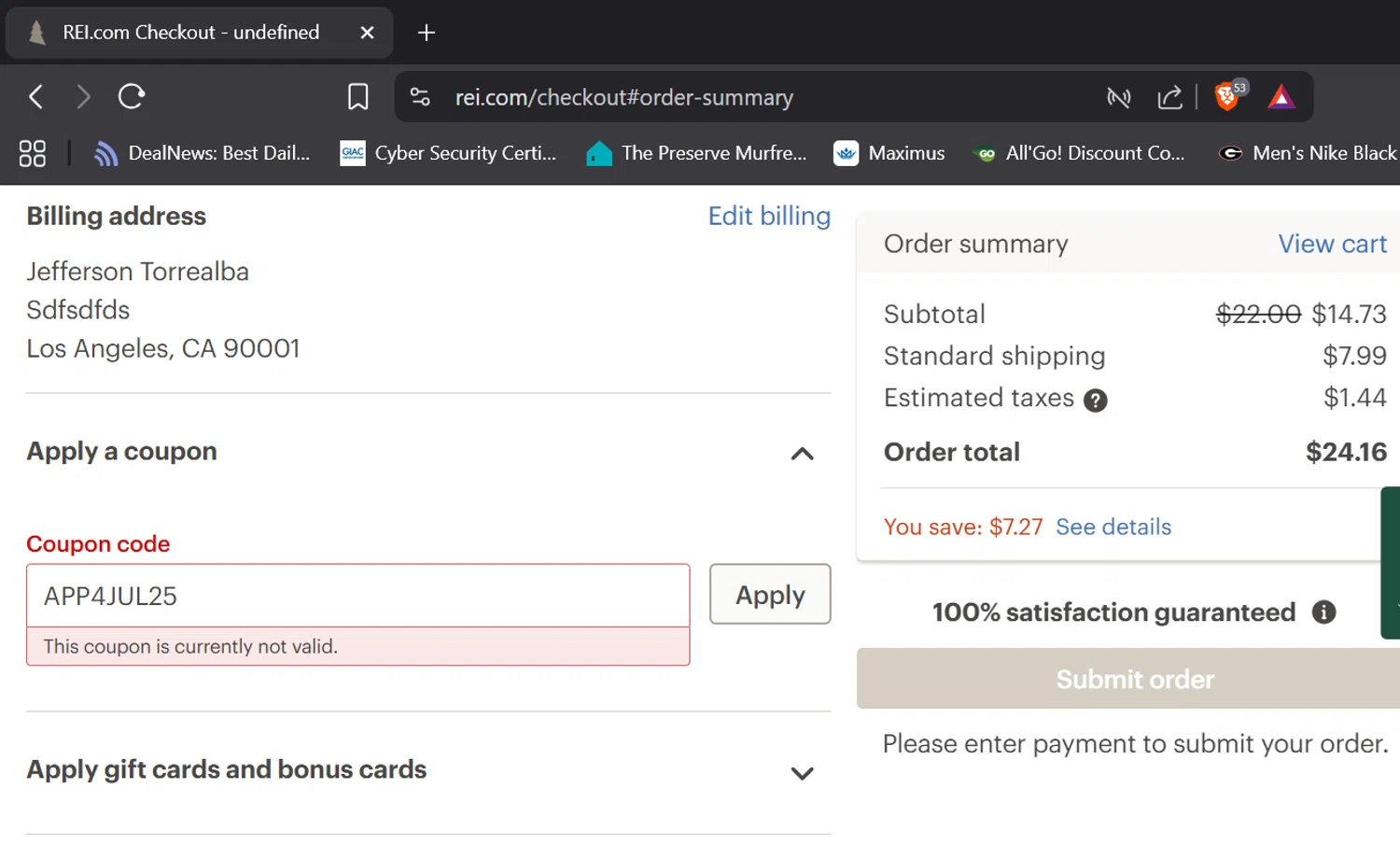Open The Preserve Murfre... bookmark
This screenshot has width=1400, height=844.
click(x=696, y=153)
